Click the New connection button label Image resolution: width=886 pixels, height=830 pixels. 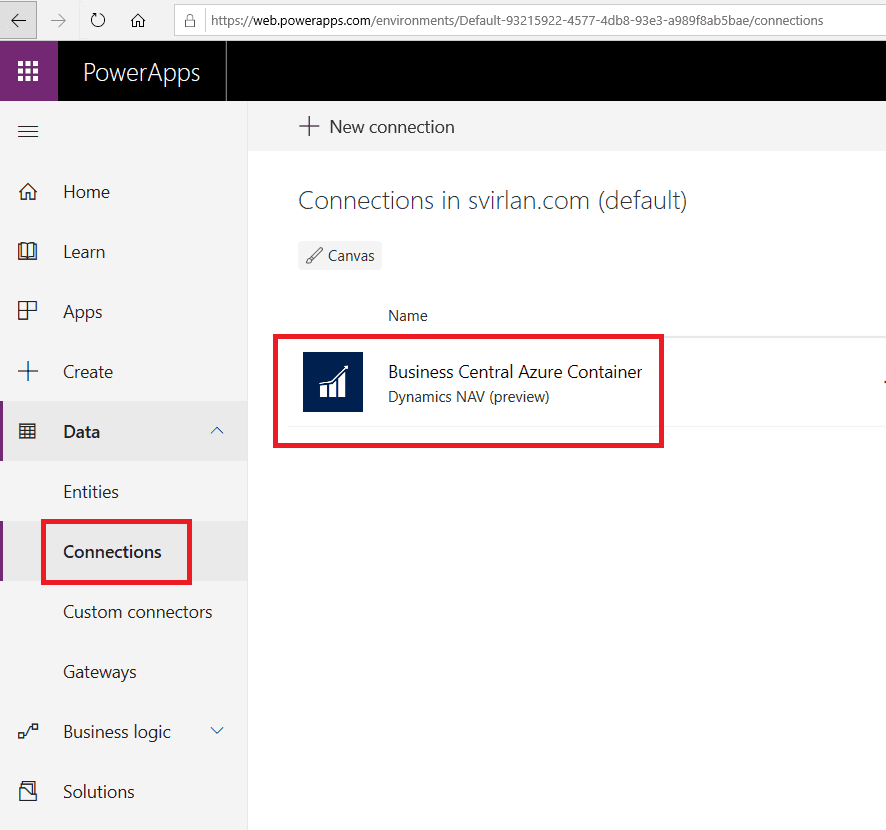(392, 127)
